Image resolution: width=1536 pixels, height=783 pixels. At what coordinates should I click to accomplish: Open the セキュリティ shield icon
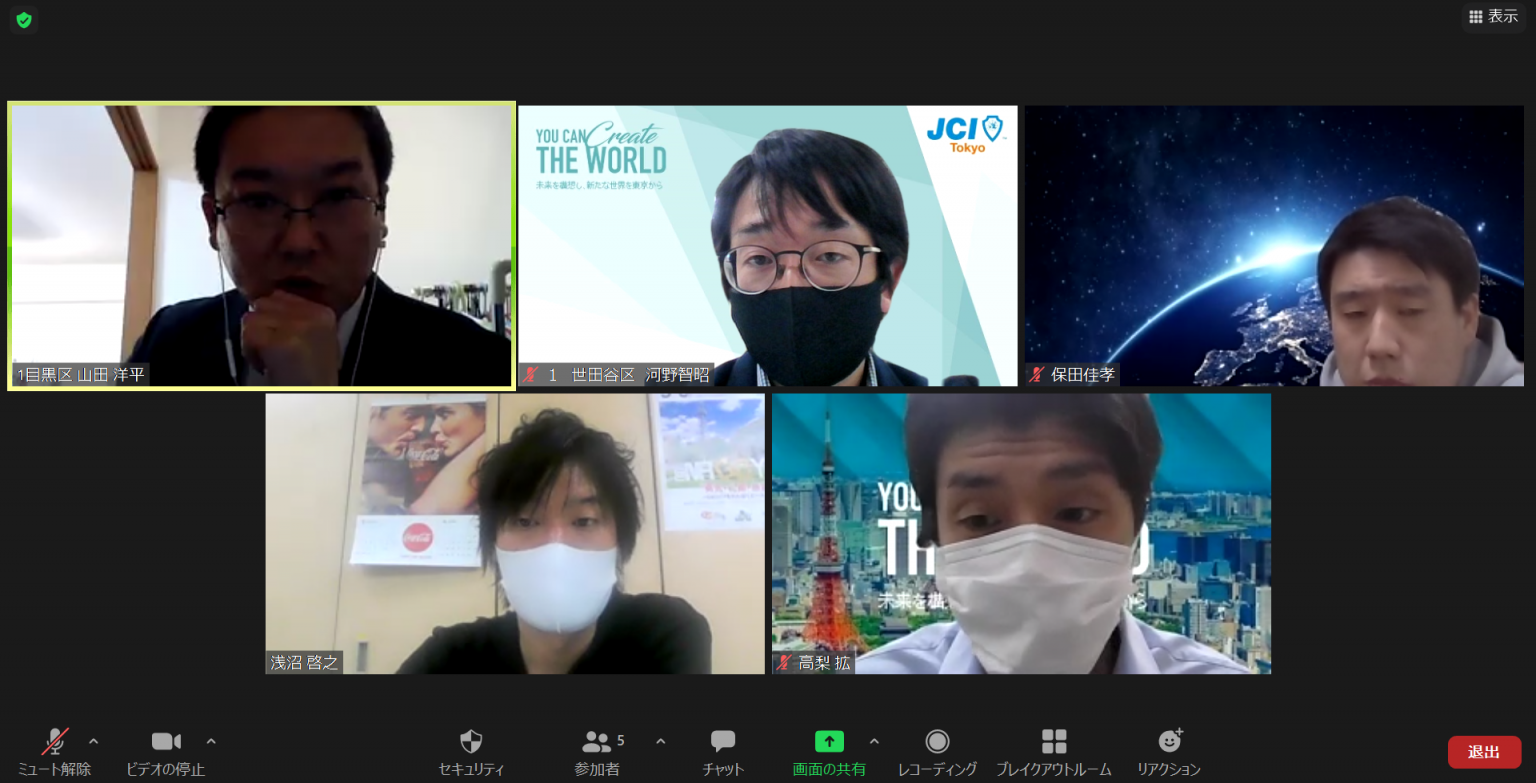(x=471, y=742)
